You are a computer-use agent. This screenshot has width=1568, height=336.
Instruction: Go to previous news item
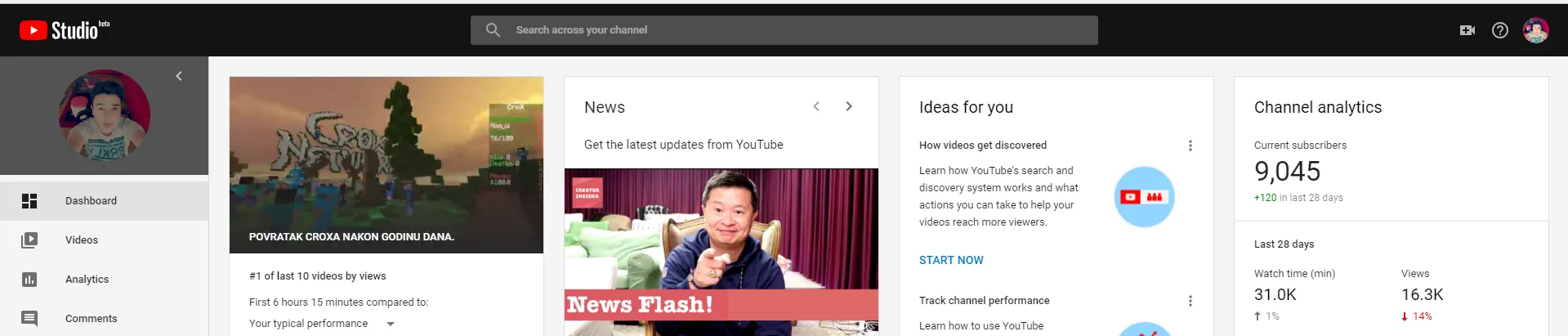coord(816,106)
